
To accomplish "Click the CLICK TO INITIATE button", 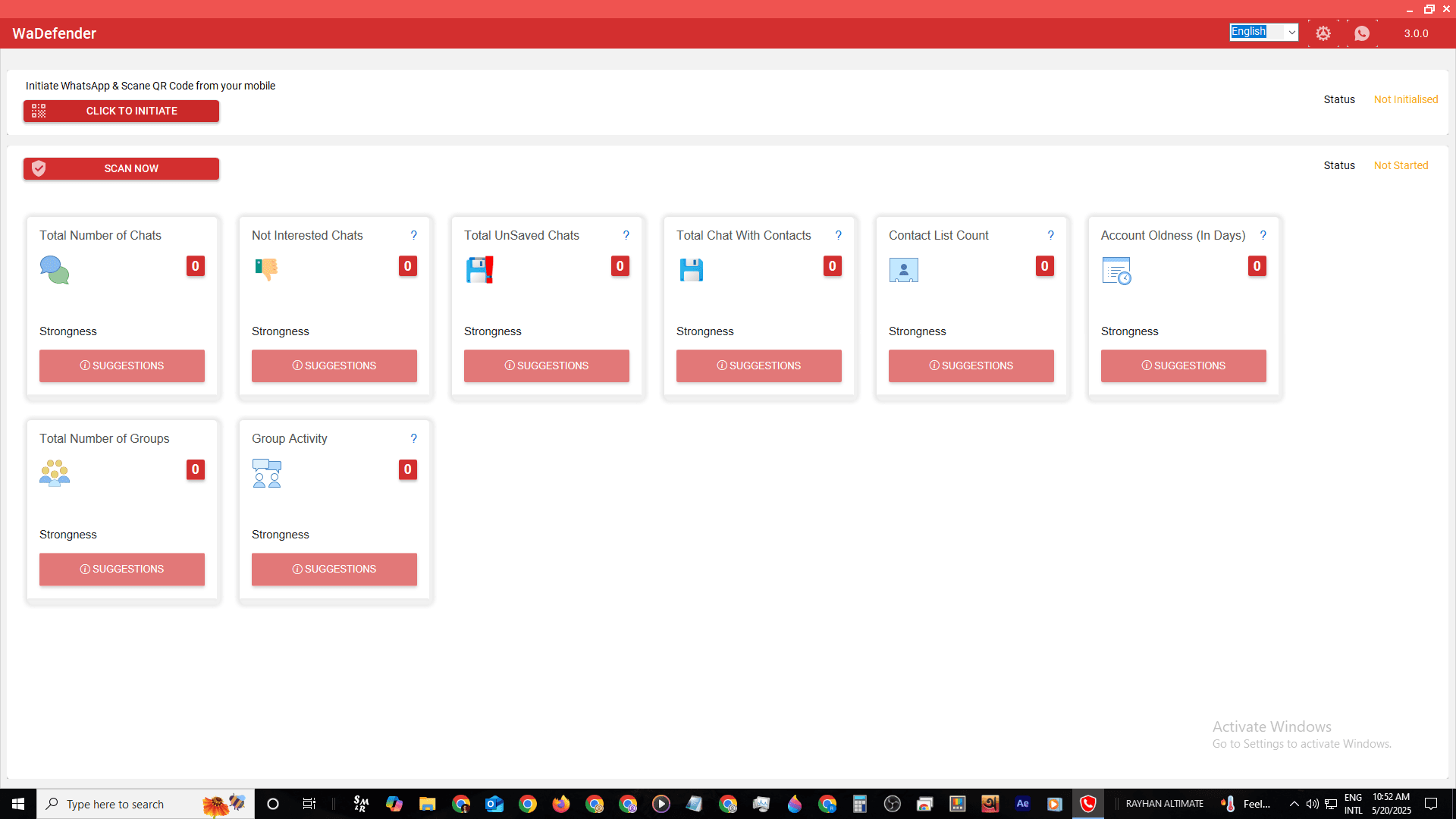I will pyautogui.click(x=121, y=111).
